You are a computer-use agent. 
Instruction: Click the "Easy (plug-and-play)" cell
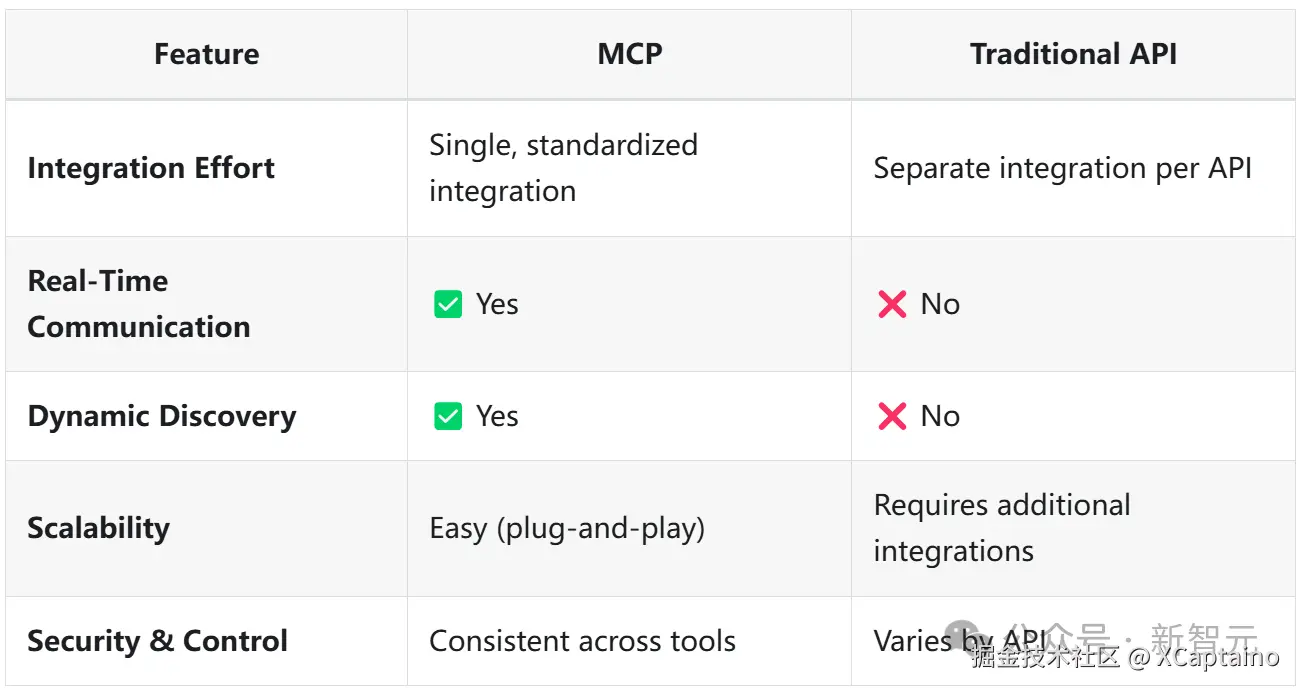coord(567,528)
